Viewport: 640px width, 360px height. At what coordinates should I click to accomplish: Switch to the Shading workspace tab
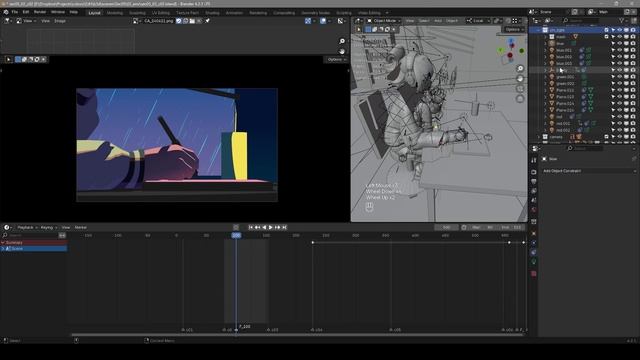[x=212, y=13]
